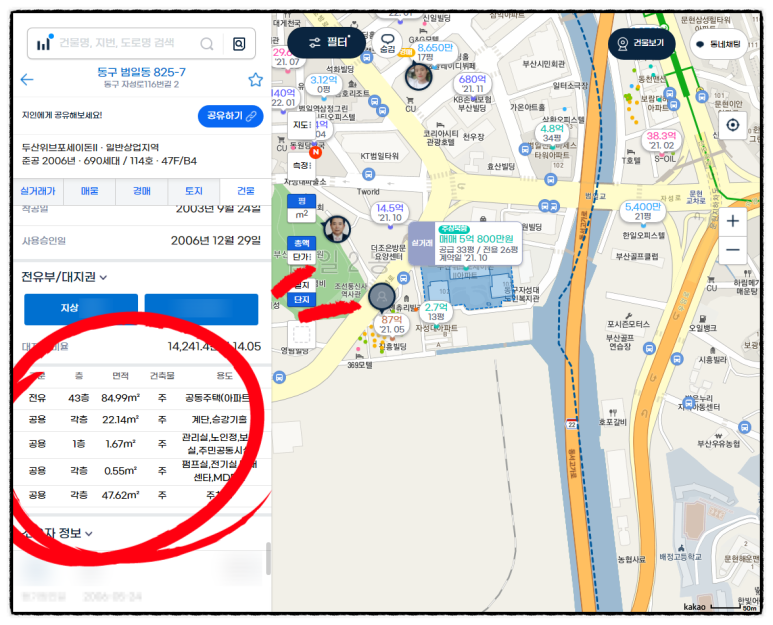Select the 14.5억 '21.10 price marker
Image resolution: width=773 pixels, height=625 pixels.
(389, 213)
